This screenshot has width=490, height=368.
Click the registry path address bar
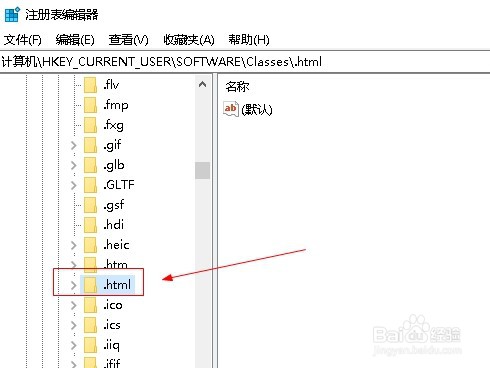click(x=245, y=62)
